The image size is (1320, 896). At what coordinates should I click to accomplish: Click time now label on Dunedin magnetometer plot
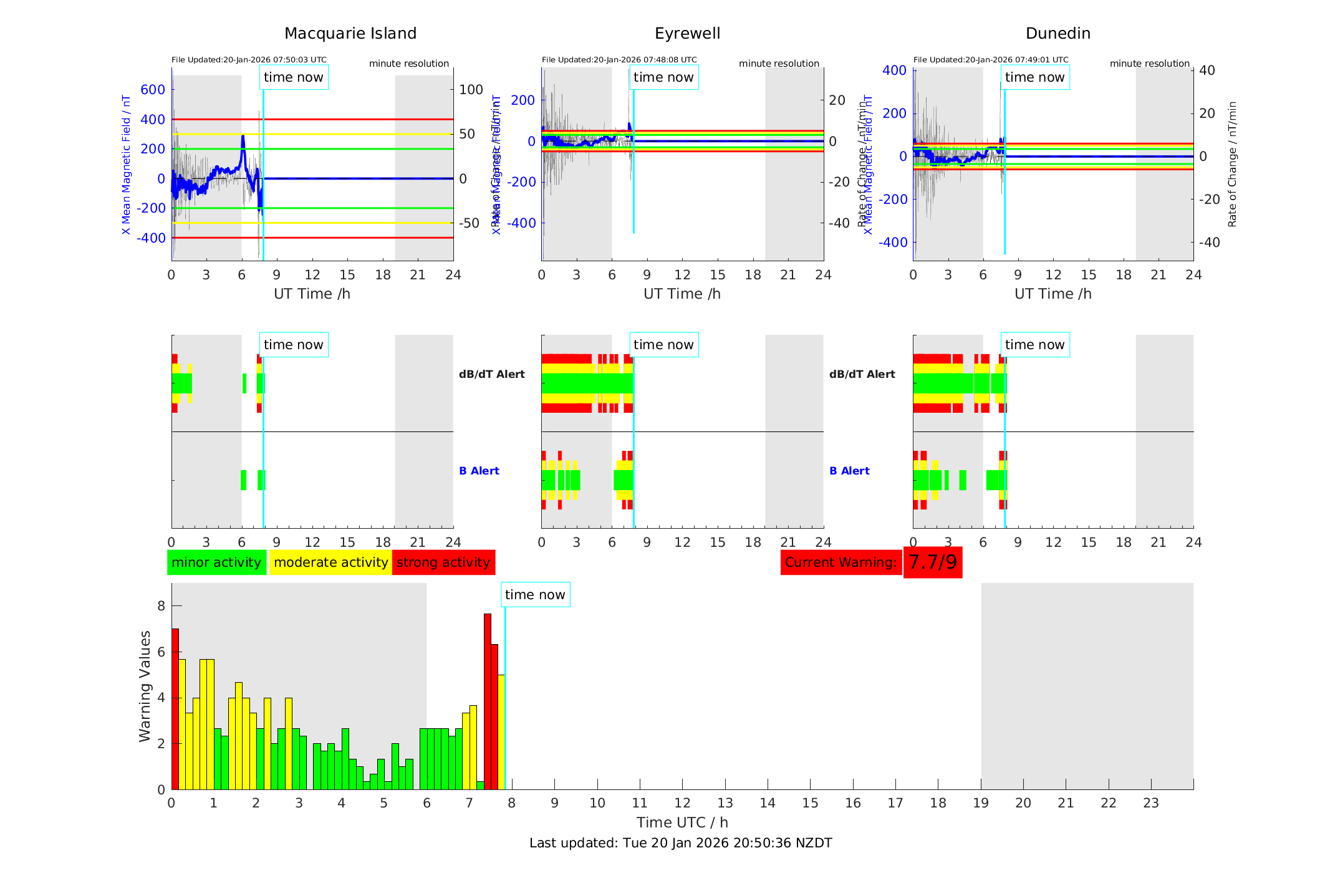tap(1034, 77)
